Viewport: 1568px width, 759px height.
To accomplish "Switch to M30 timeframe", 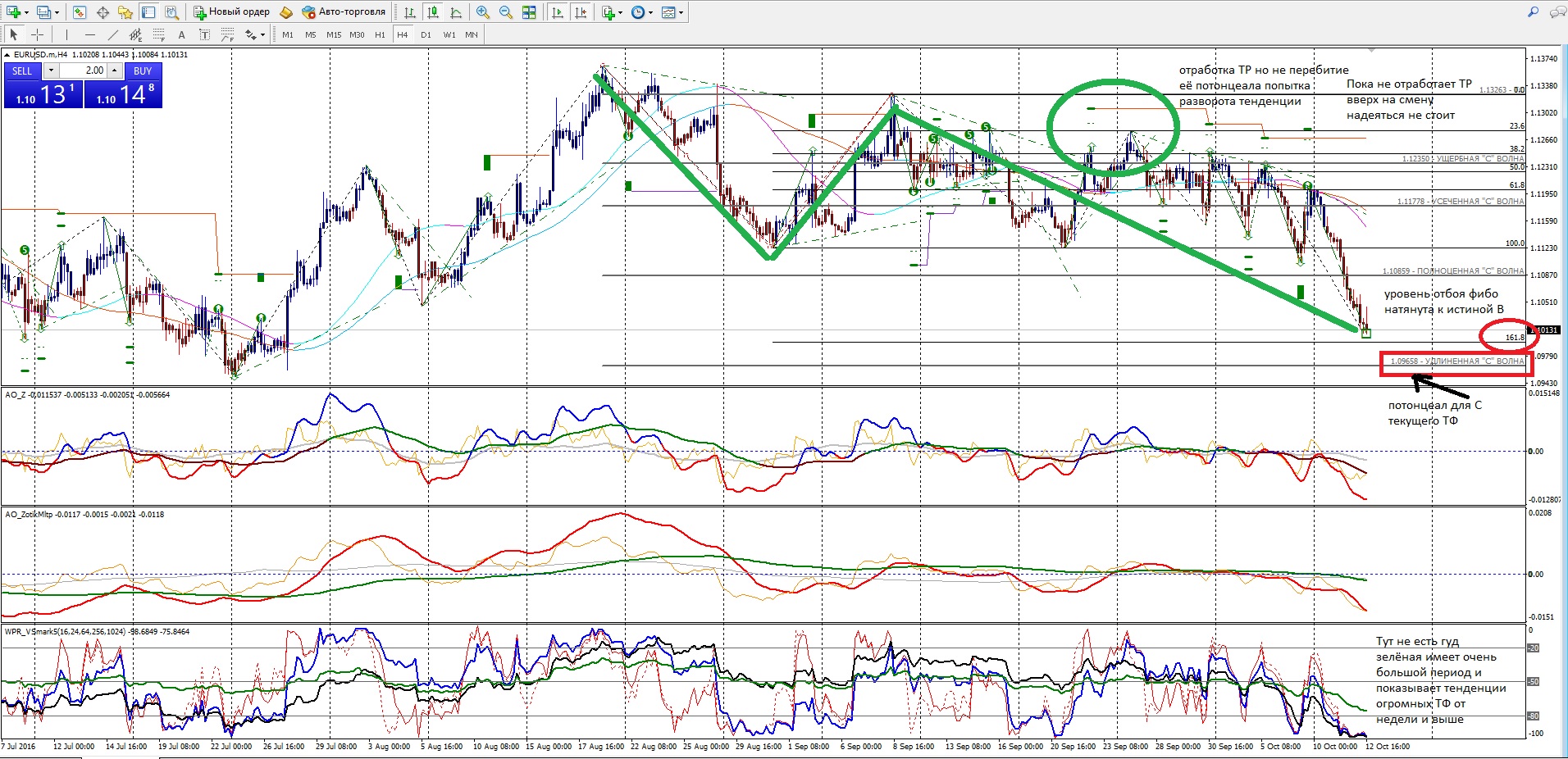I will pyautogui.click(x=357, y=34).
